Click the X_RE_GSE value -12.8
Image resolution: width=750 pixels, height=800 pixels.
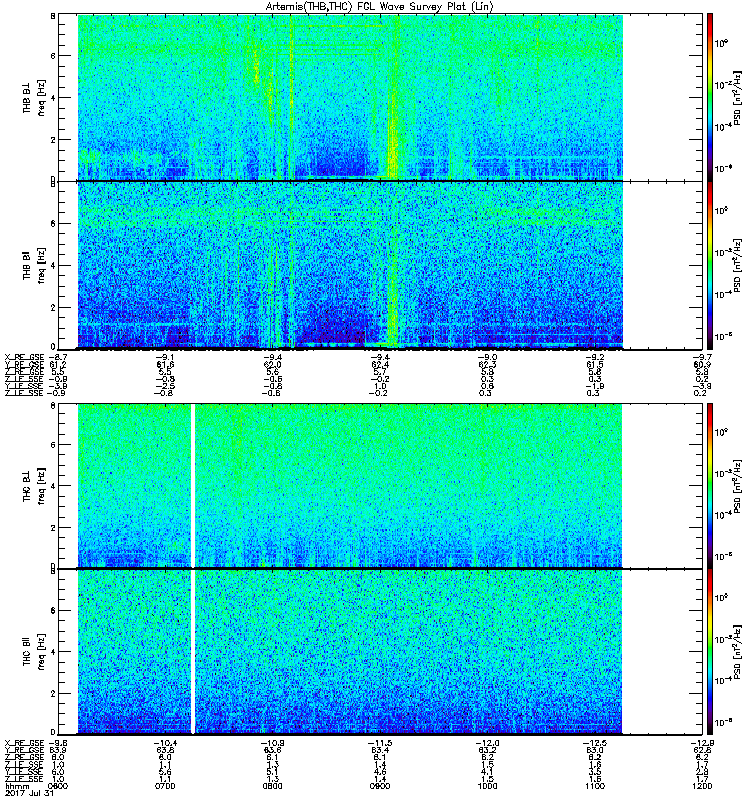pyautogui.click(x=702, y=743)
